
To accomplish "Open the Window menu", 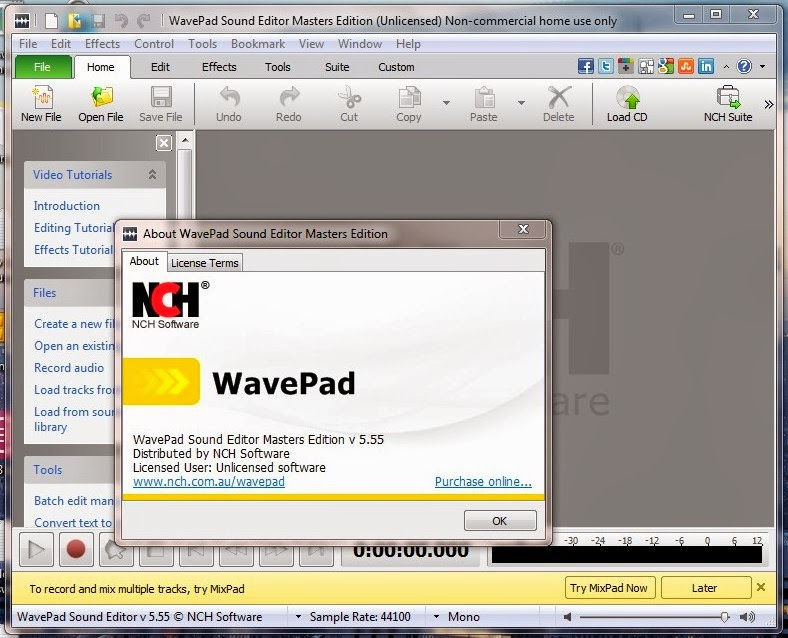I will [x=360, y=44].
